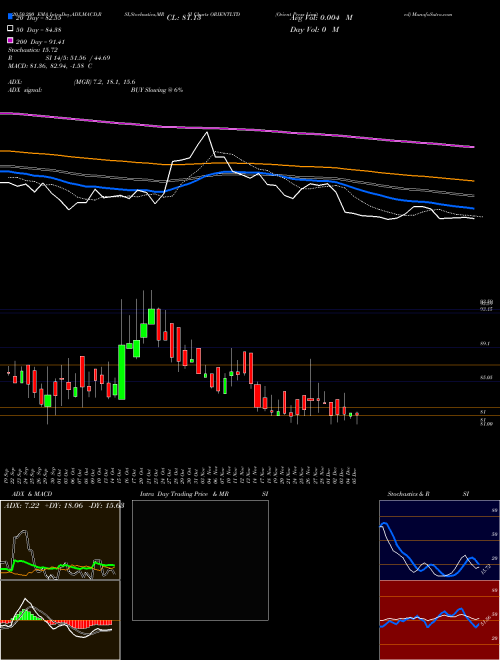This screenshot has height=660, width=500.
Task: Click the 'CL: 81.13' closing price
Action: [184, 18]
